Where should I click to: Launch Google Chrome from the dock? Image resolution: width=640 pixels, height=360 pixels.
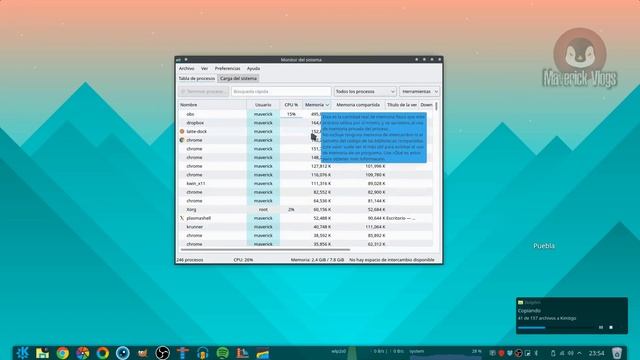coord(62,353)
